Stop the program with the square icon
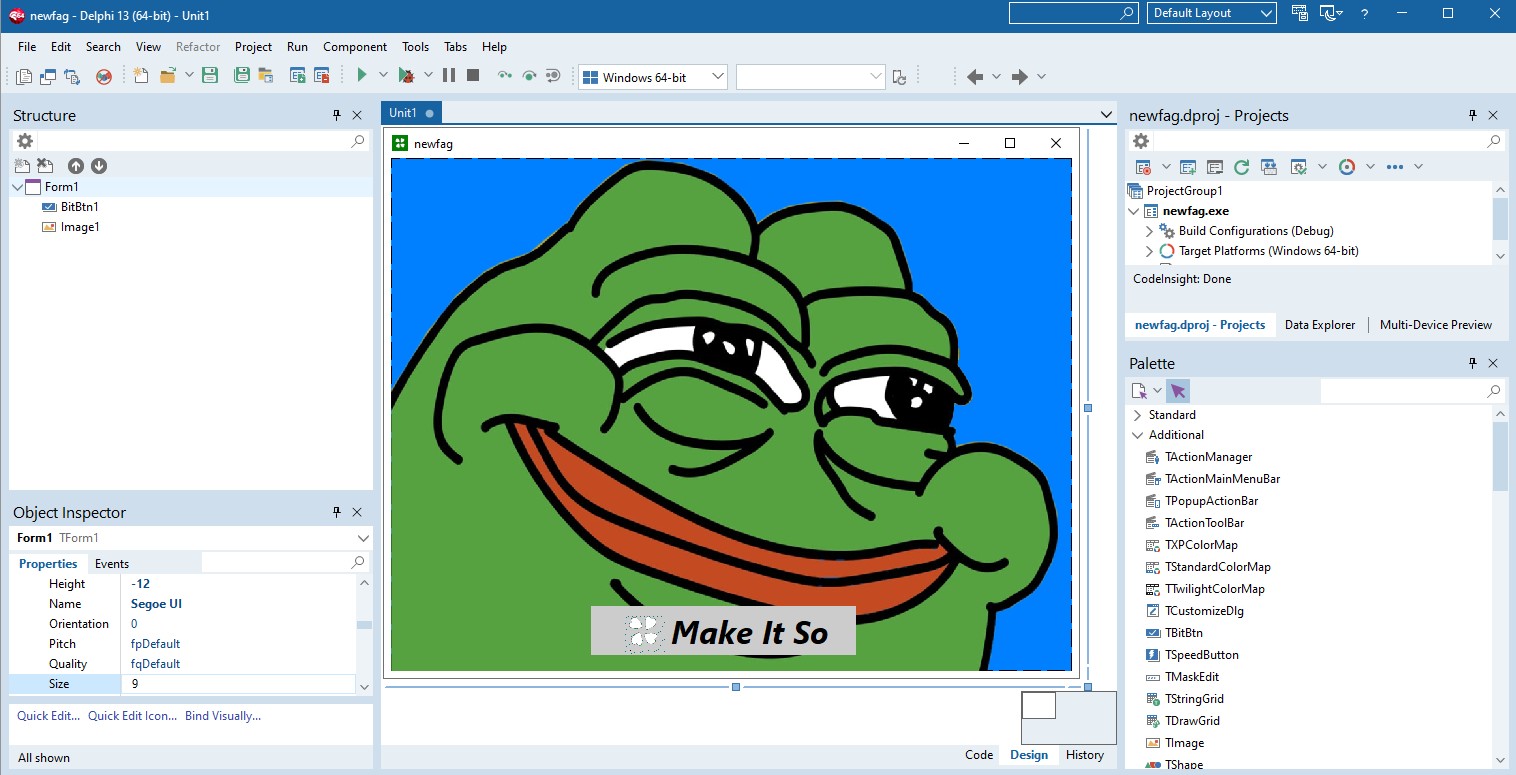Image resolution: width=1516 pixels, height=775 pixels. click(x=473, y=75)
